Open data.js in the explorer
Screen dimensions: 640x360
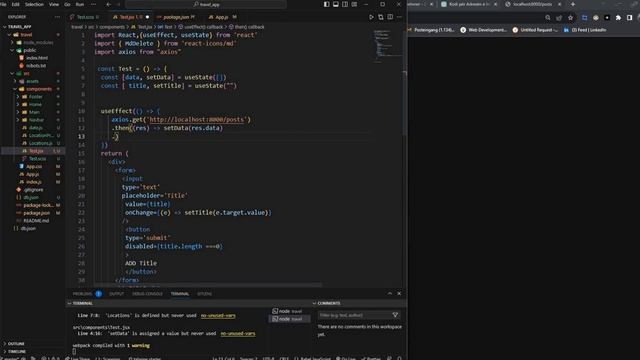pos(36,128)
